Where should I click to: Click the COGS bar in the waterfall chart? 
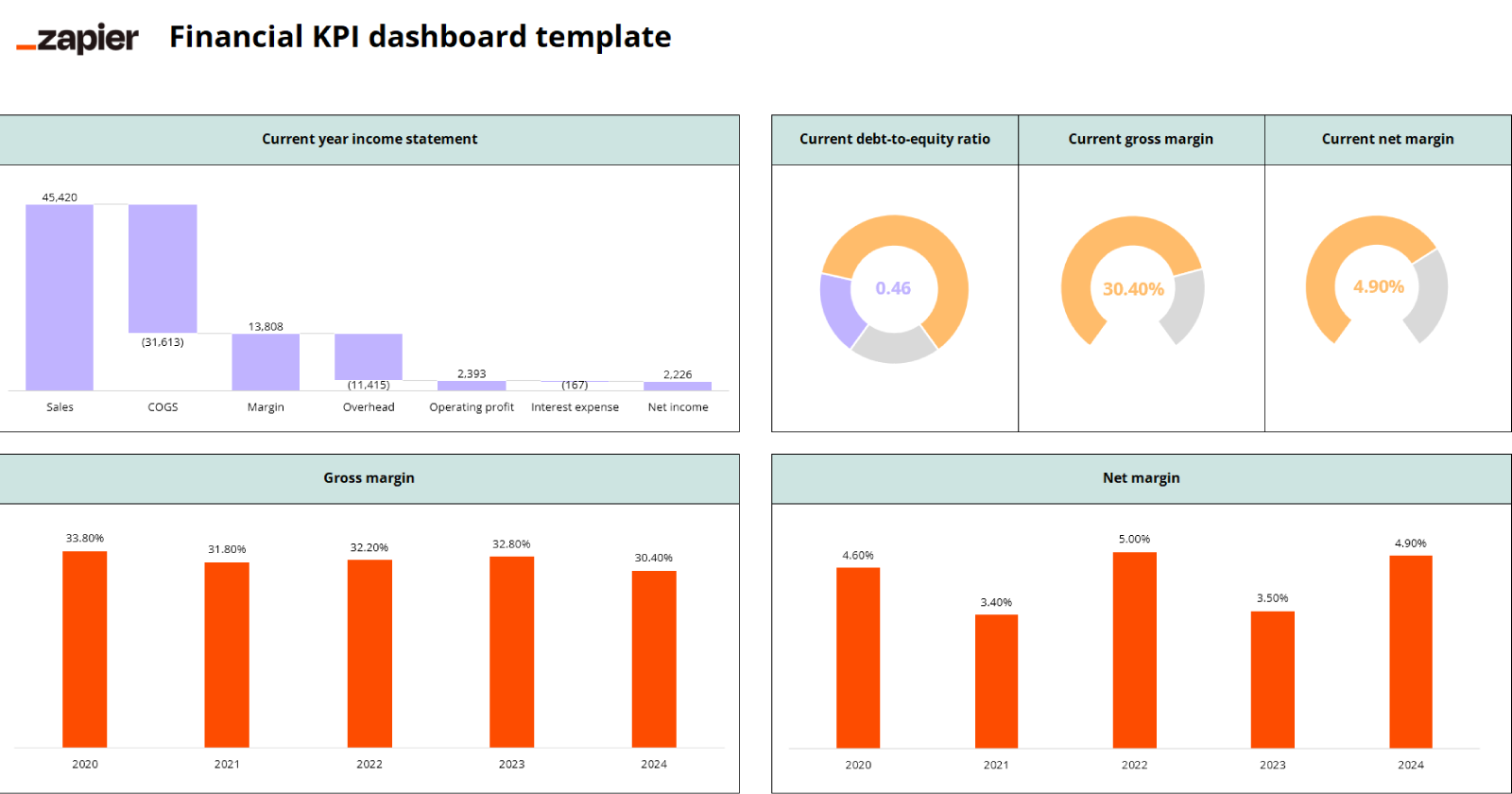pos(163,268)
